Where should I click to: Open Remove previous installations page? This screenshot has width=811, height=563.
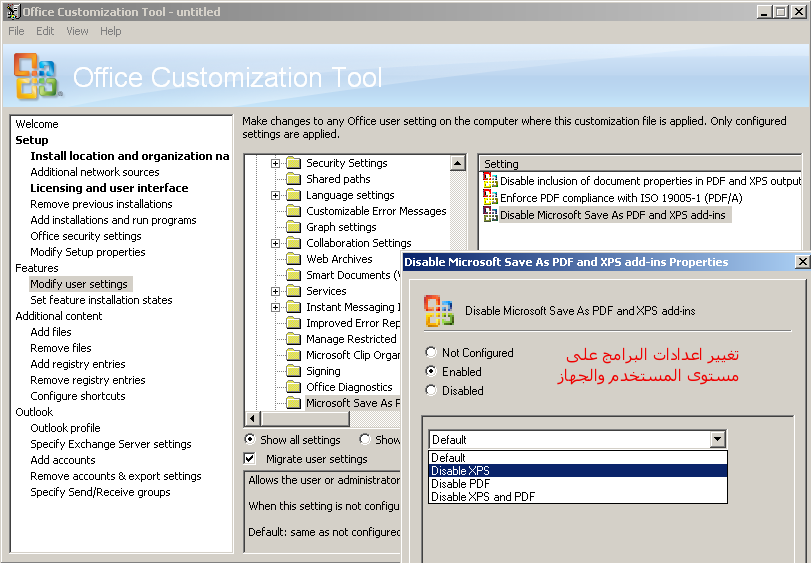[101, 204]
